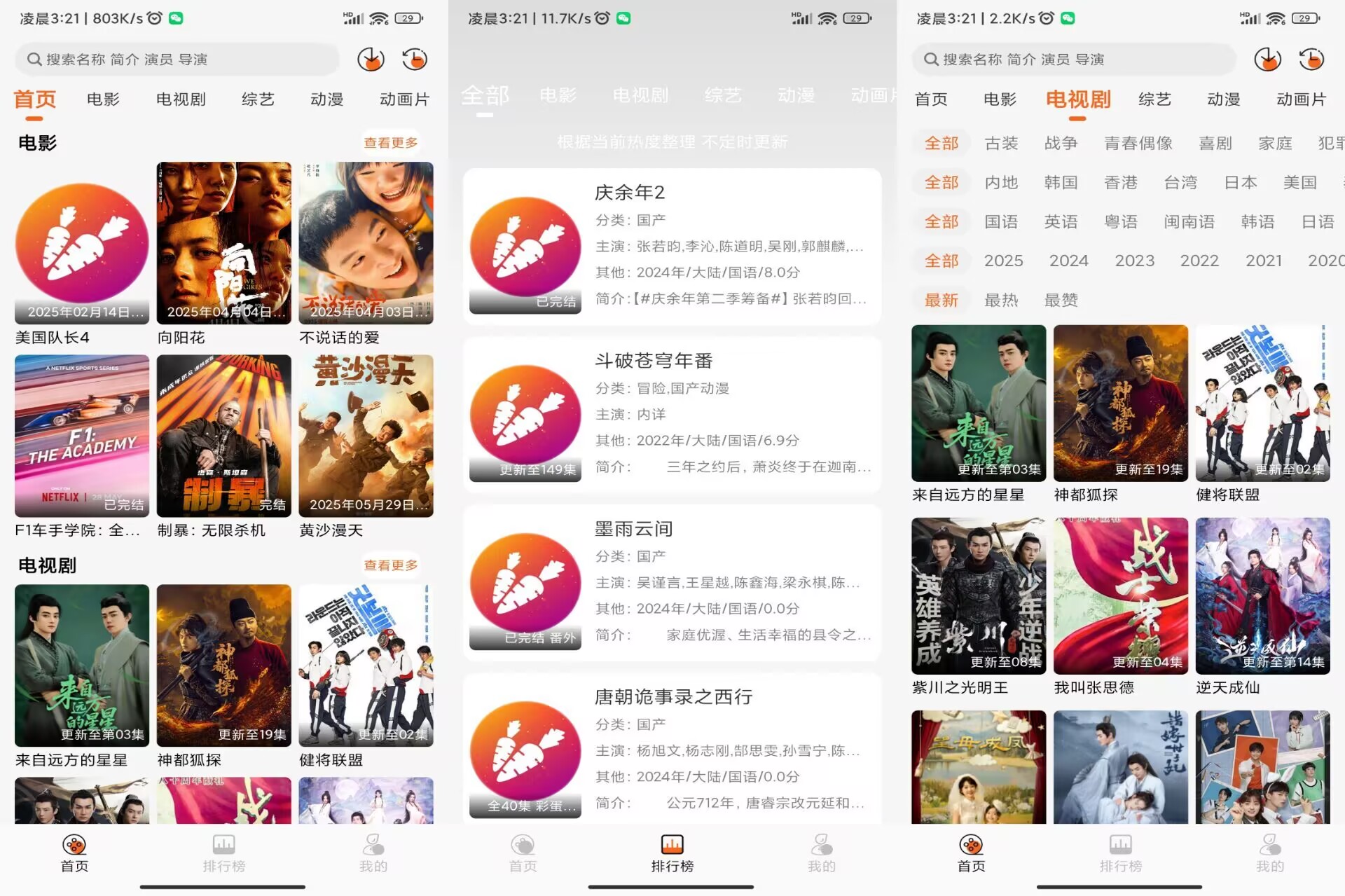Select the 韩国 region filter
The image size is (1345, 896).
[1061, 182]
